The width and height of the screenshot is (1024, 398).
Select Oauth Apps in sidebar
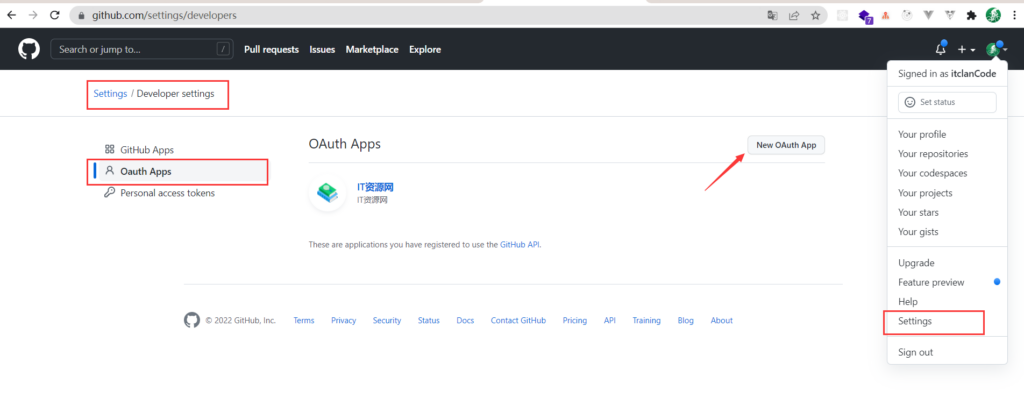tap(182, 171)
